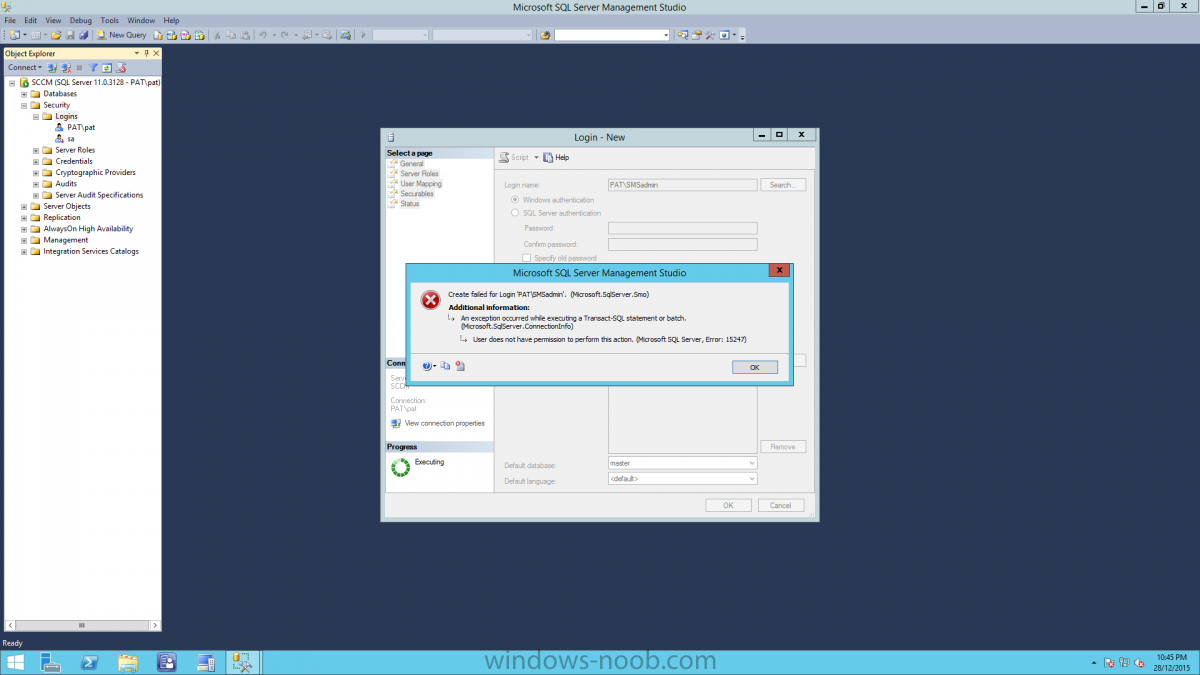1200x675 pixels.
Task: Click Connect Object Explorer icon
Action: (52, 68)
